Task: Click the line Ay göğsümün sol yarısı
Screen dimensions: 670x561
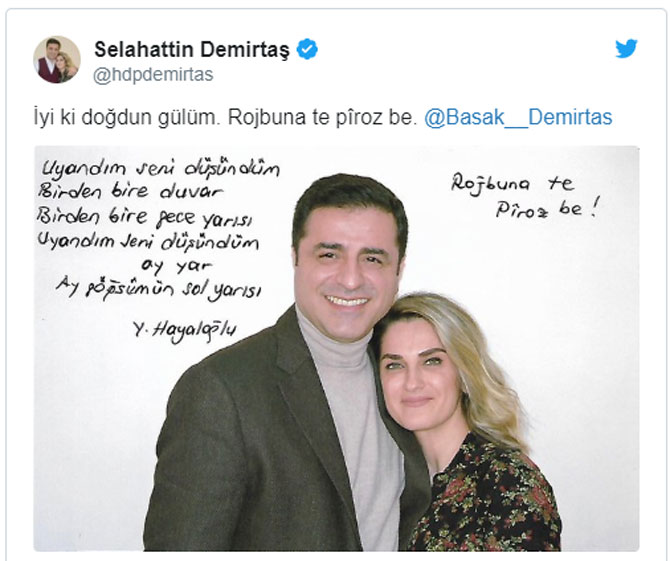Action: (158, 289)
